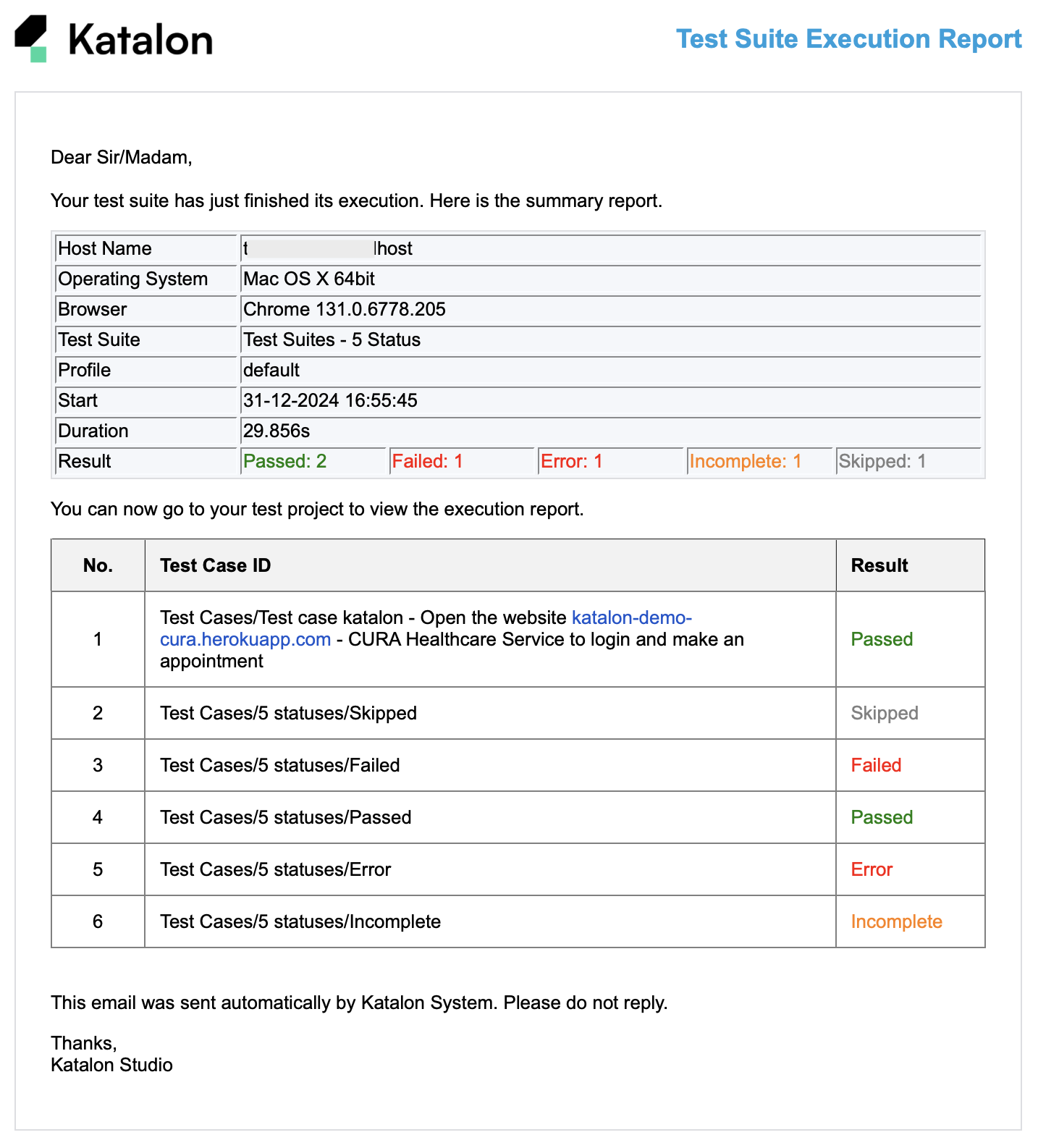Click the 'Incomplete: 1' result count
Viewport: 1038px width, 1148px height.
pyautogui.click(x=746, y=461)
